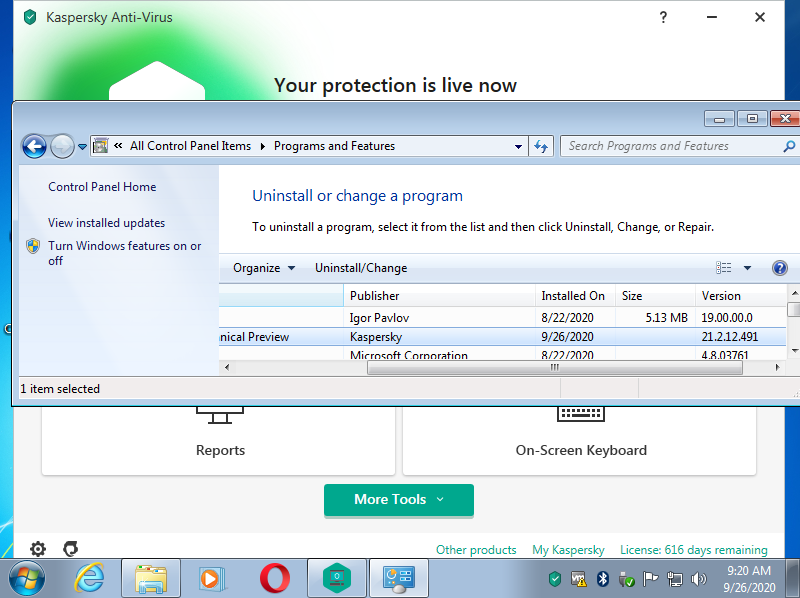Sort by Size column
Screen dimensions: 800x598
click(x=656, y=296)
